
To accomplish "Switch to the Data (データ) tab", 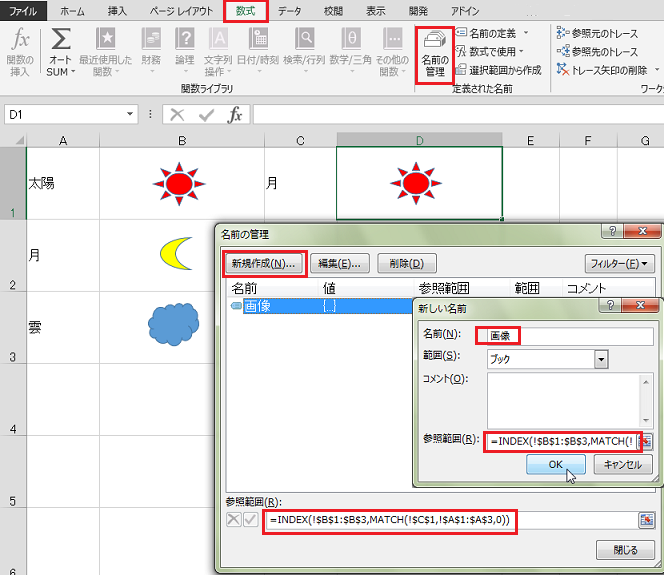I will click(x=289, y=11).
